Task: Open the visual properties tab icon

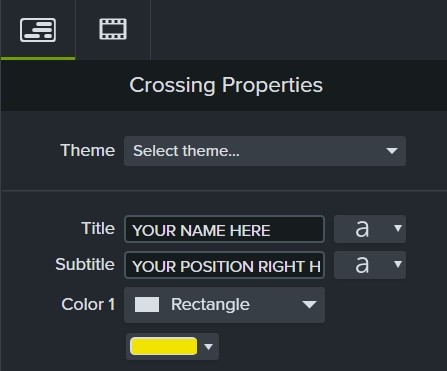Action: tap(38, 30)
